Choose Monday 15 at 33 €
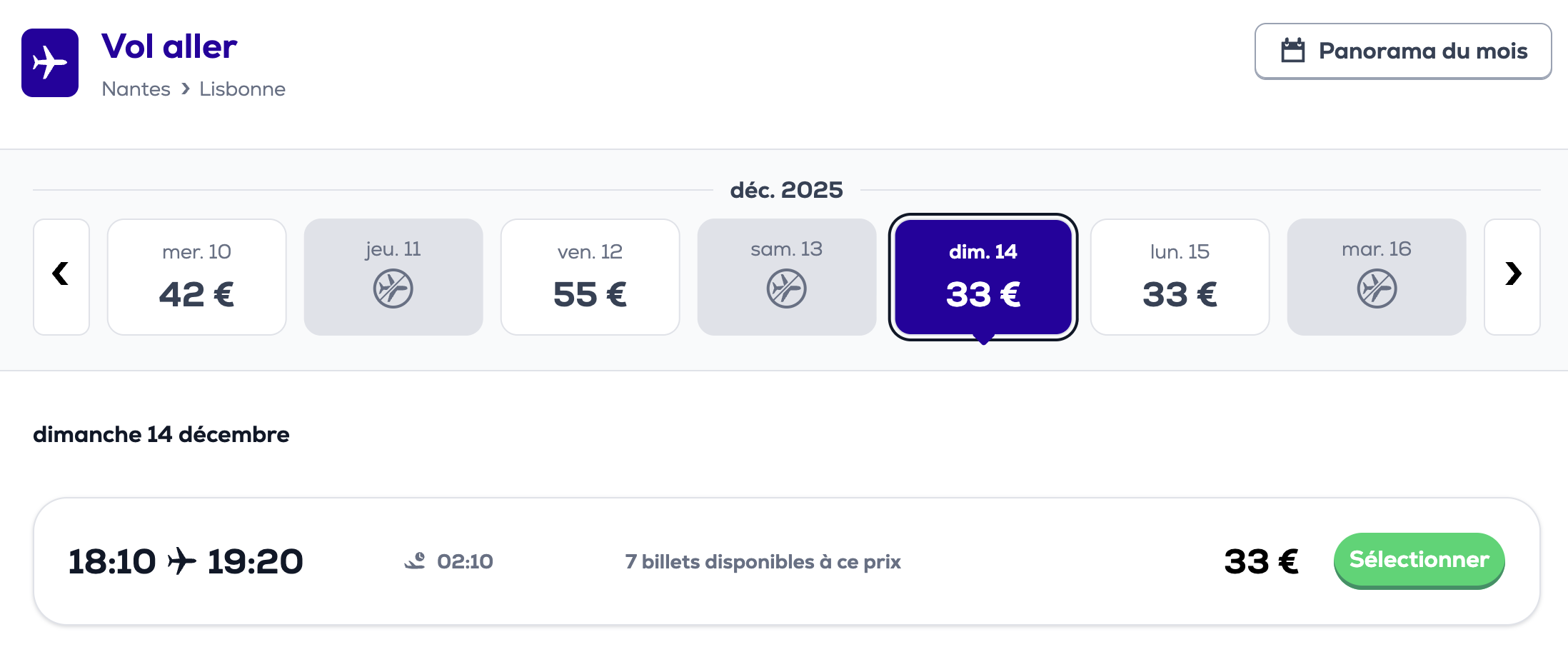Image resolution: width=1568 pixels, height=647 pixels. coord(1180,276)
